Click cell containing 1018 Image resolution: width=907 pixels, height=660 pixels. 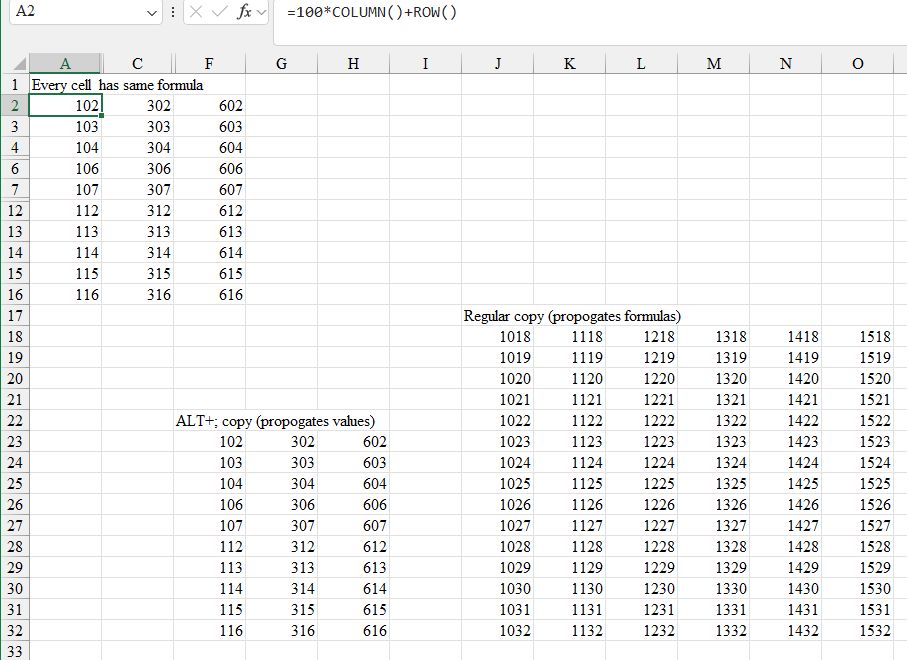point(497,336)
